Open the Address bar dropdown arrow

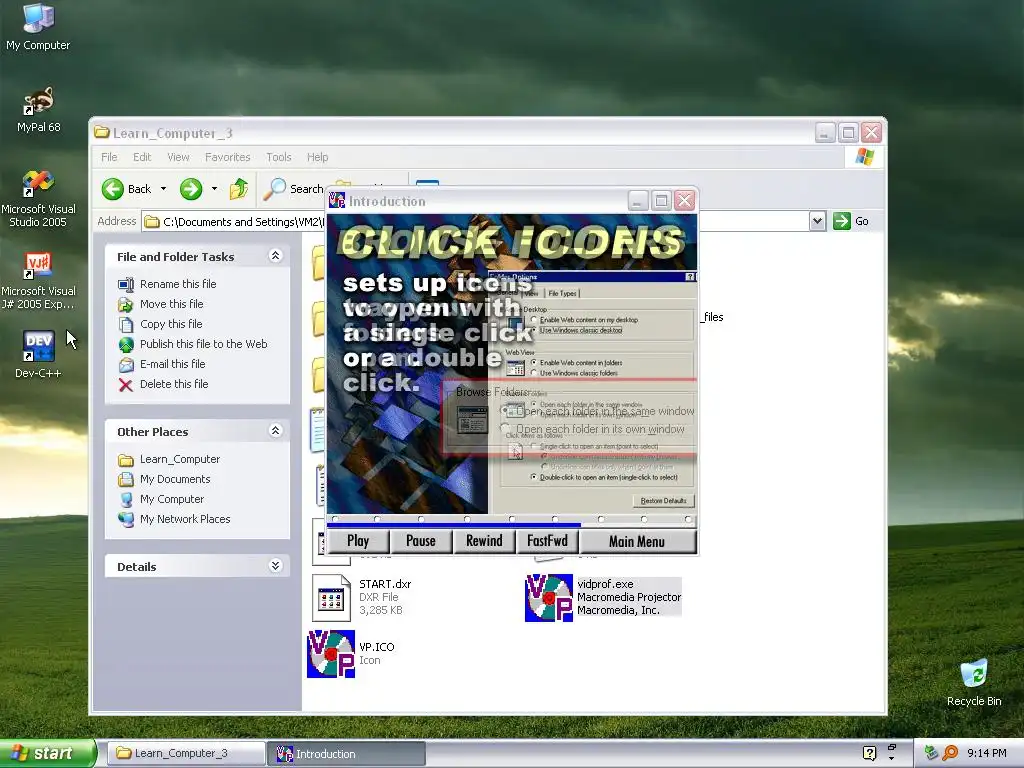pyautogui.click(x=817, y=221)
